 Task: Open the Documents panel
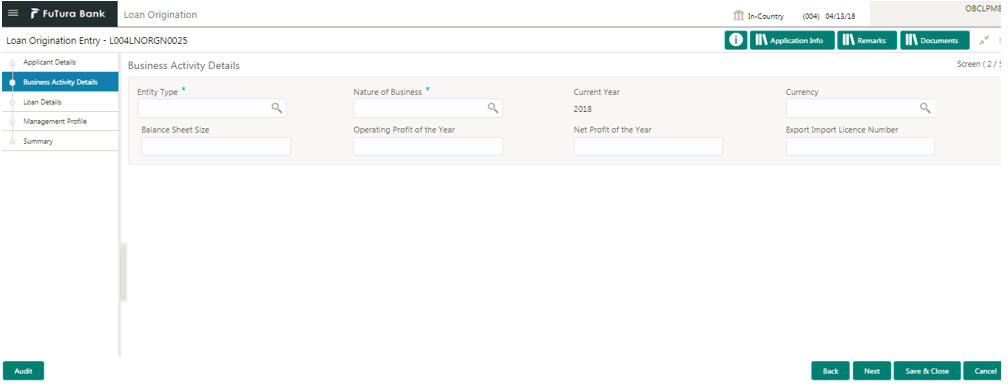click(x=935, y=40)
